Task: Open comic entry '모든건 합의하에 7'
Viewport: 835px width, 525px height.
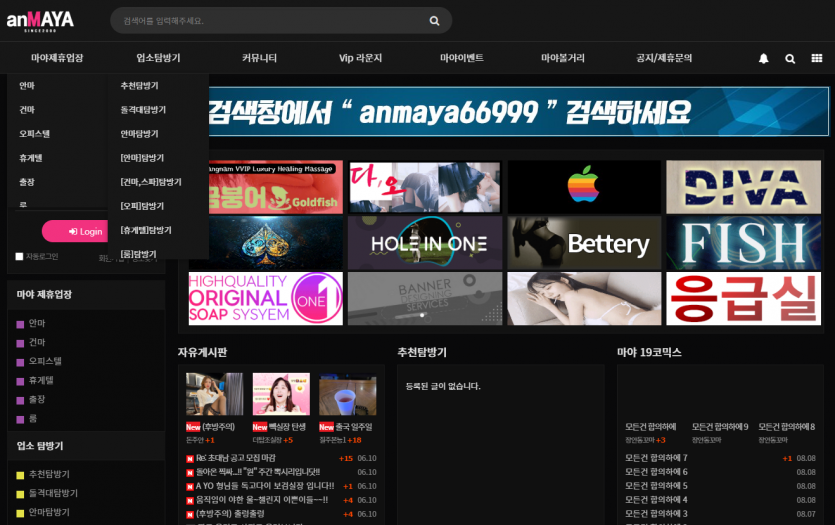Action: point(657,458)
